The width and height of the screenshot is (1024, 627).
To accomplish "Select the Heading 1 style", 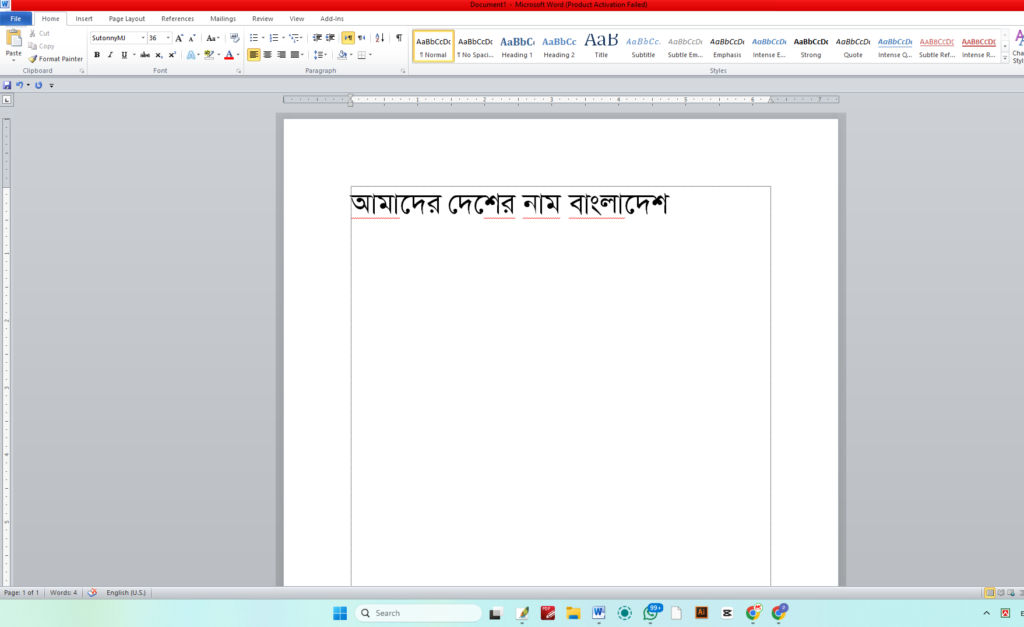I will (517, 46).
